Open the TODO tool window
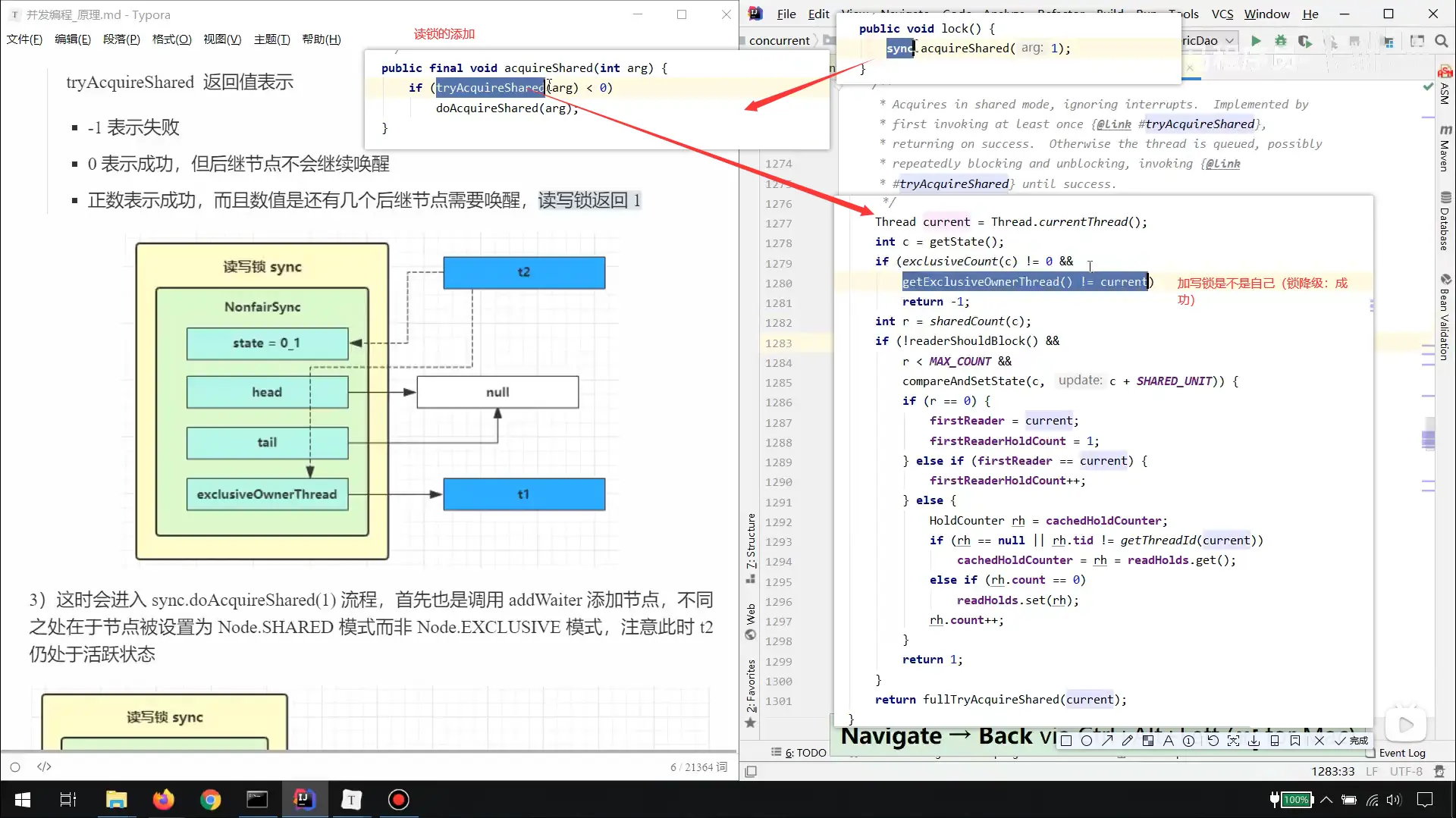 pyautogui.click(x=799, y=752)
